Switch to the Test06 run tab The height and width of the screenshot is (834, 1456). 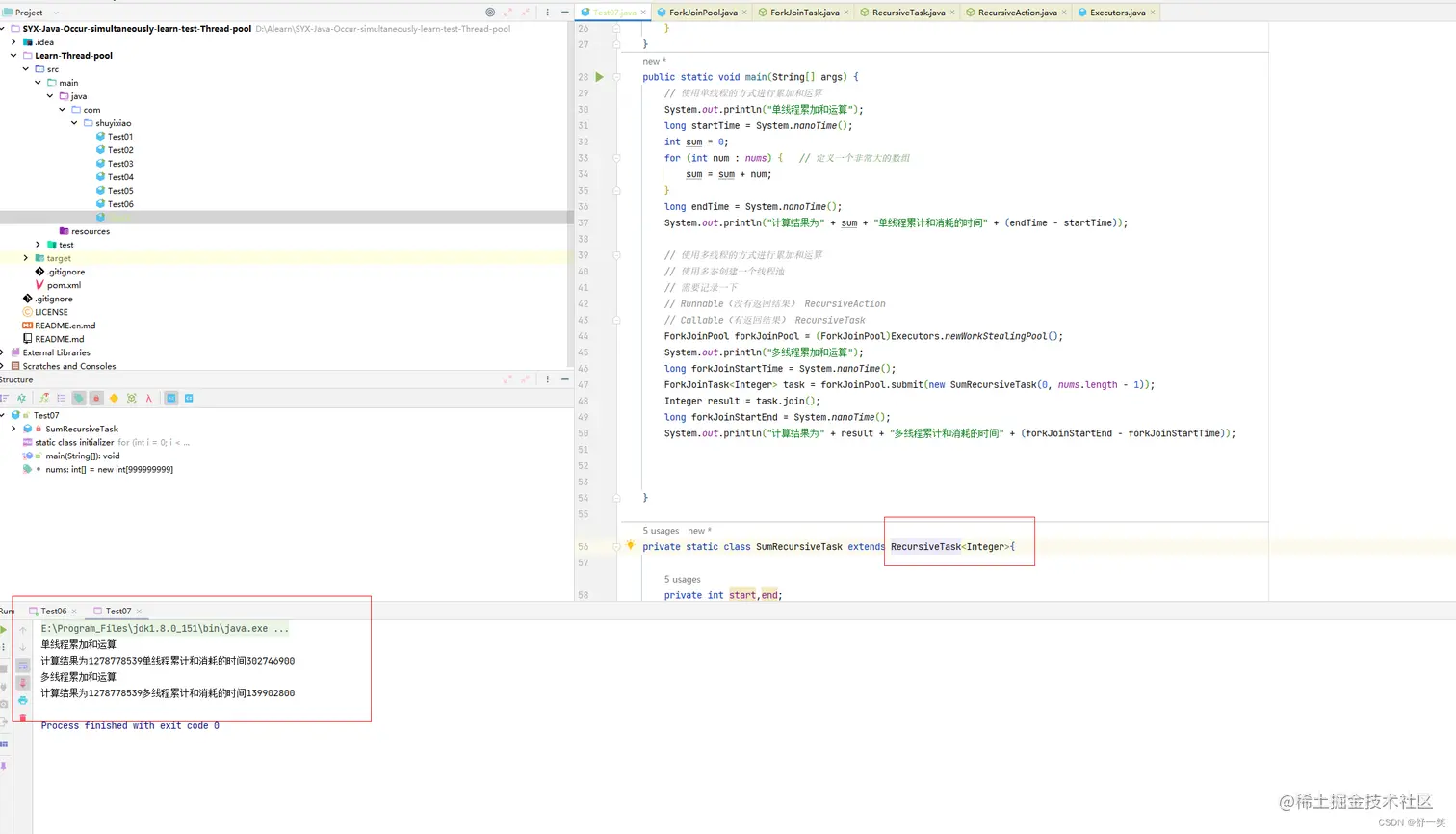coord(54,612)
